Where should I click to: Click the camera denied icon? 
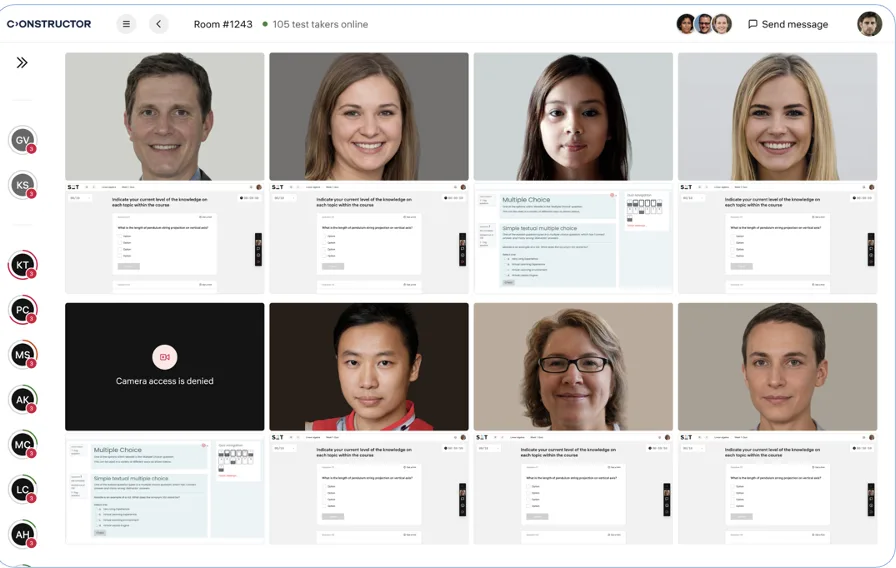pos(165,357)
